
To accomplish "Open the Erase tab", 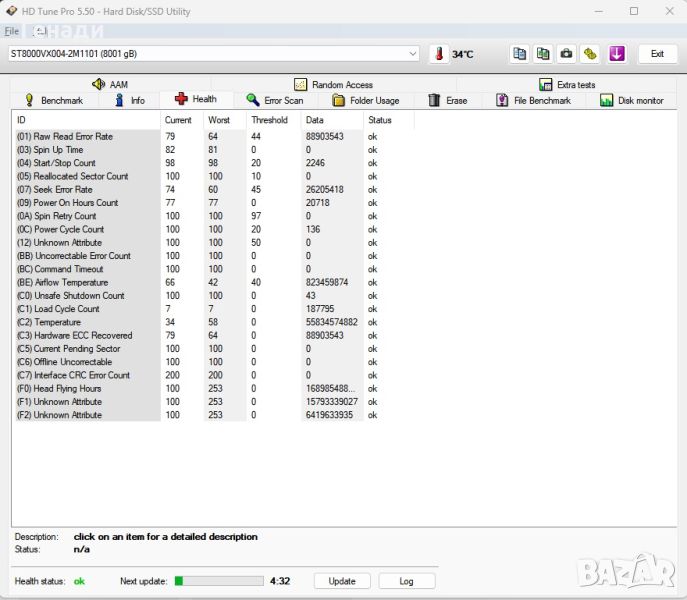I will click(x=448, y=101).
